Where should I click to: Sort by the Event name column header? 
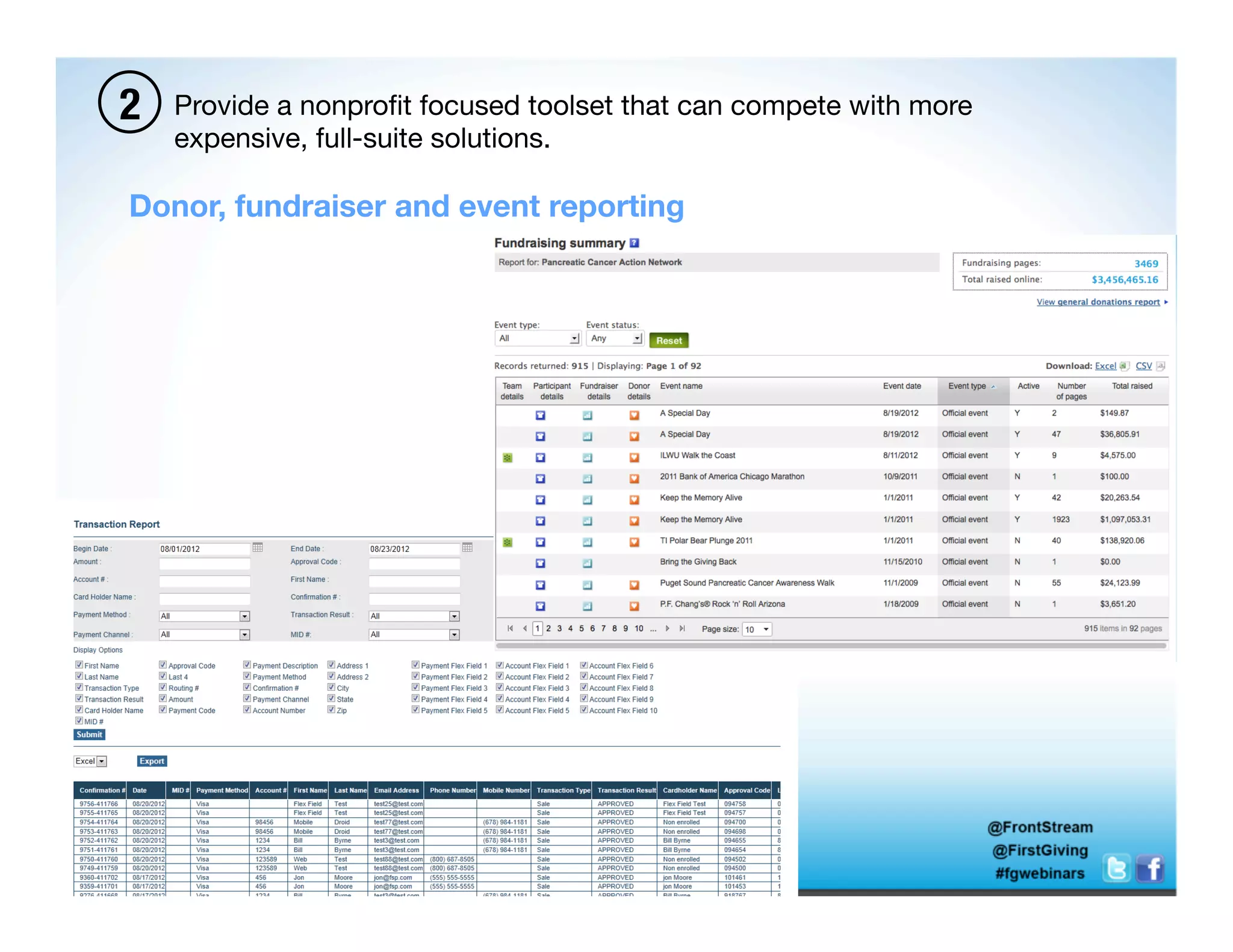click(x=681, y=386)
